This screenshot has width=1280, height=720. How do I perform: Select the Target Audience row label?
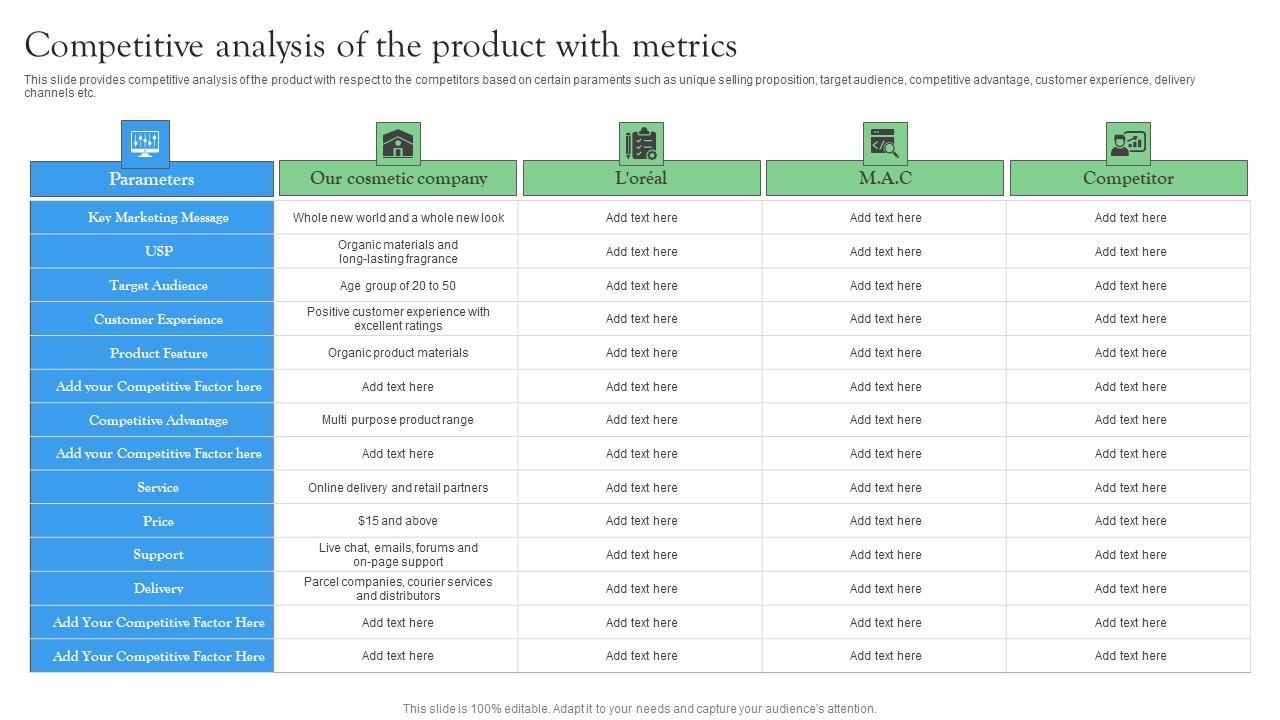158,285
